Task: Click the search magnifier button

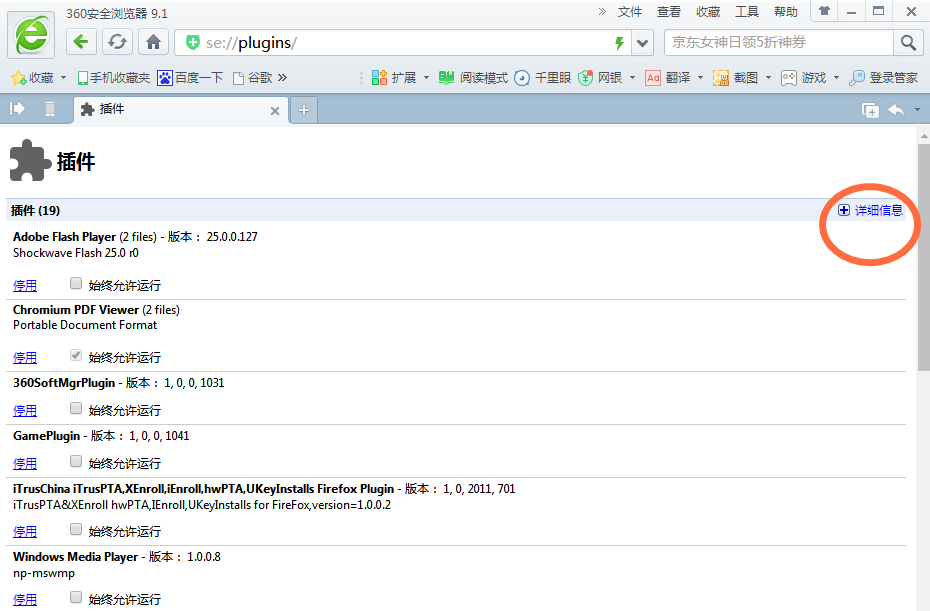Action: (908, 42)
